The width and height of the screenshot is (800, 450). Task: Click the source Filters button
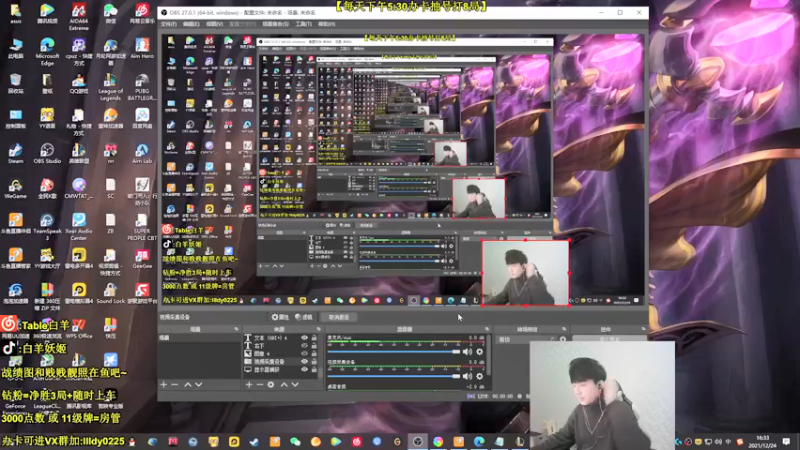(x=304, y=317)
